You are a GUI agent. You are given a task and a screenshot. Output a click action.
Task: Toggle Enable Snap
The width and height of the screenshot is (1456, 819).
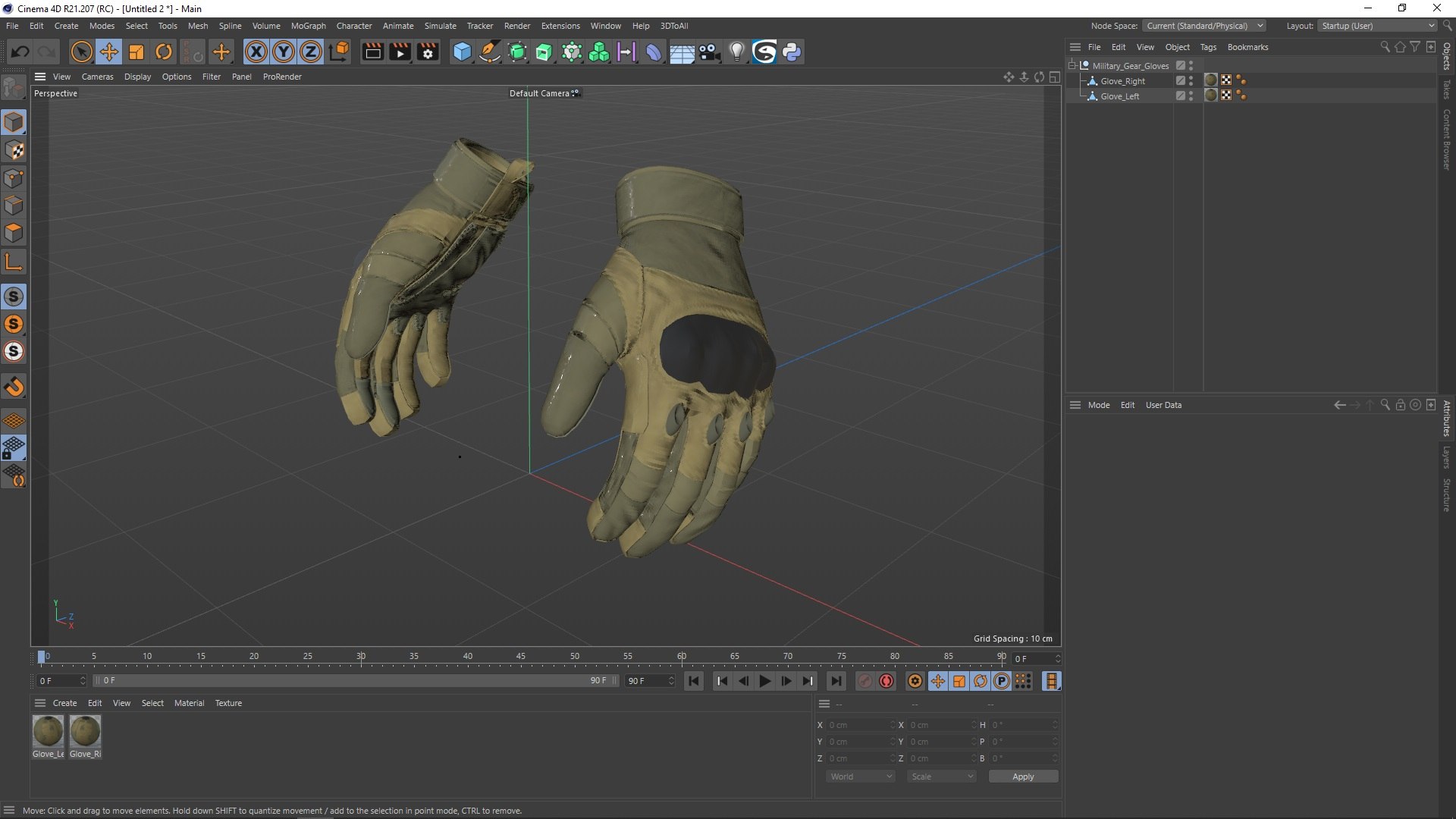14,388
